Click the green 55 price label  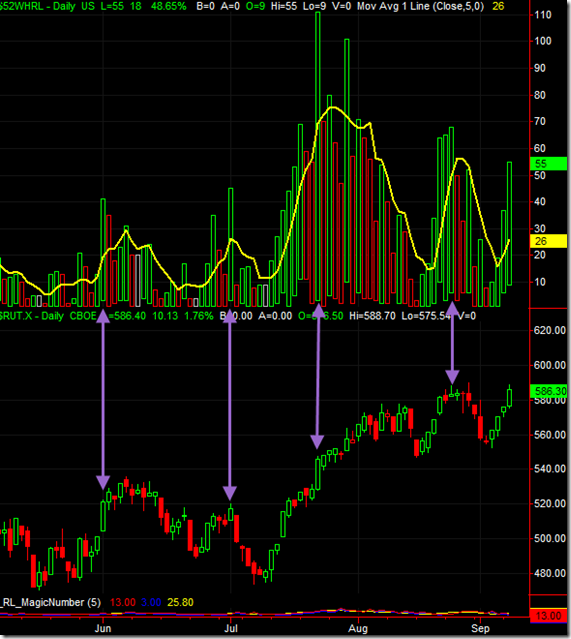(x=548, y=164)
